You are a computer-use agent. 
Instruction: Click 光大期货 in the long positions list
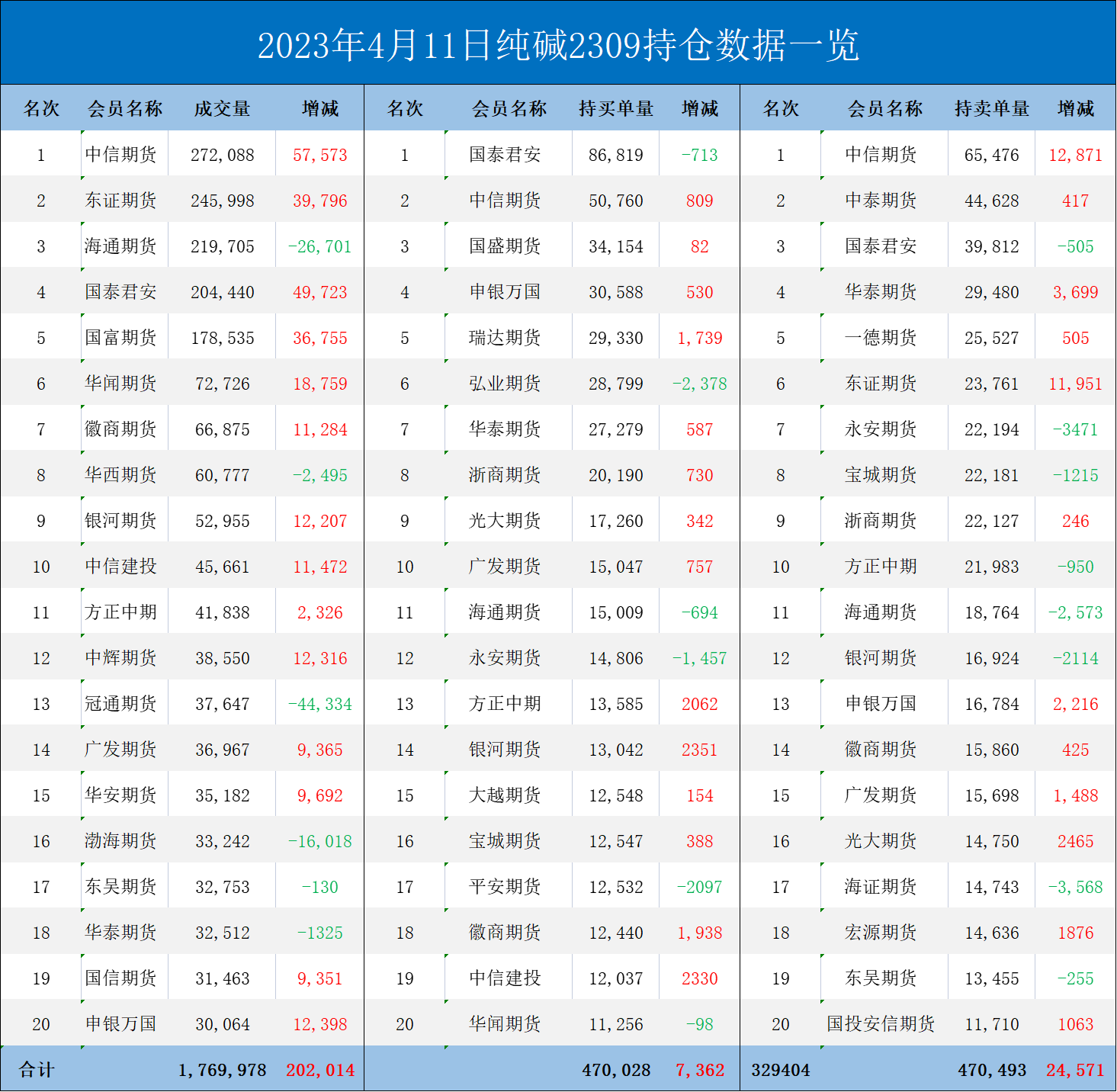coord(505,521)
